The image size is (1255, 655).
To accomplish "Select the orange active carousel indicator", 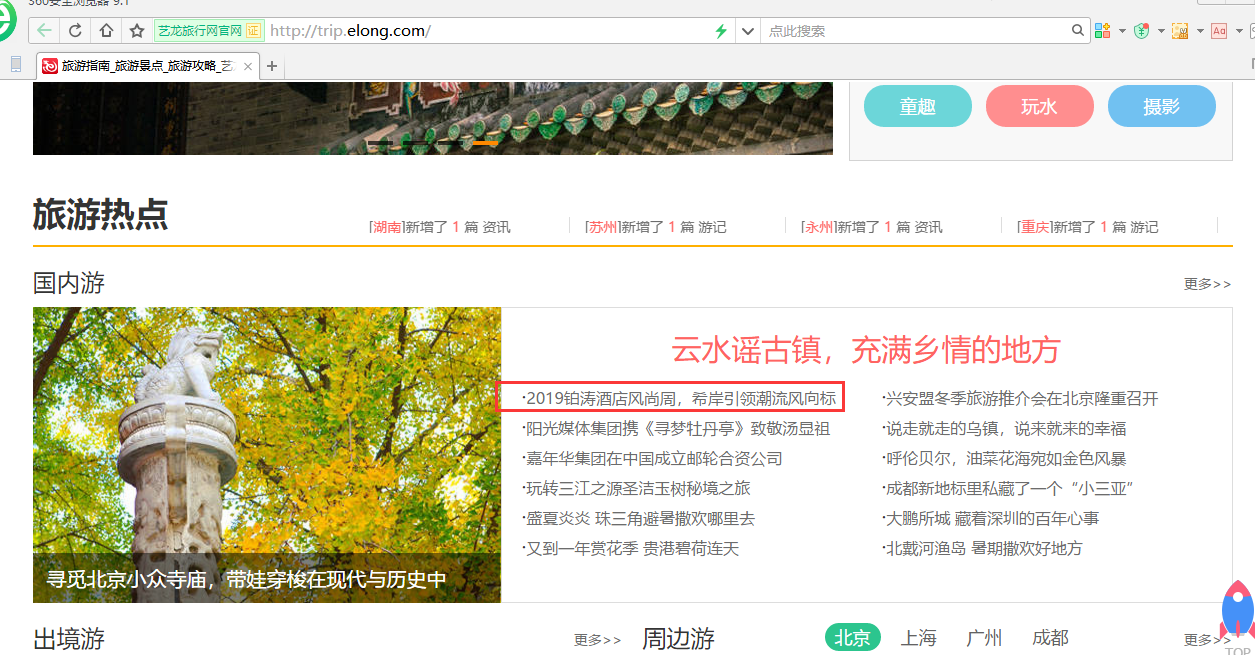I will pos(485,143).
